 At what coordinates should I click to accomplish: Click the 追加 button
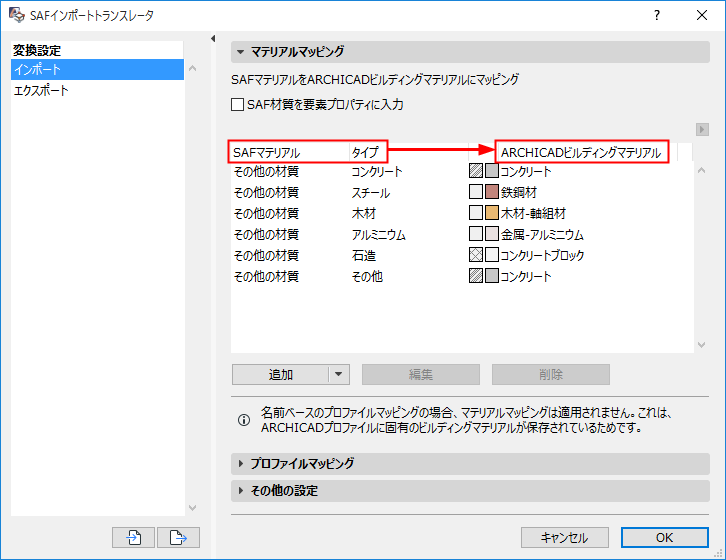pos(281,374)
